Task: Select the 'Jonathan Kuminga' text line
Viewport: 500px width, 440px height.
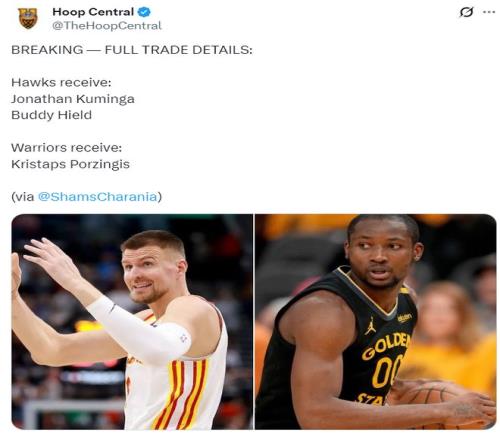Action: (x=73, y=99)
